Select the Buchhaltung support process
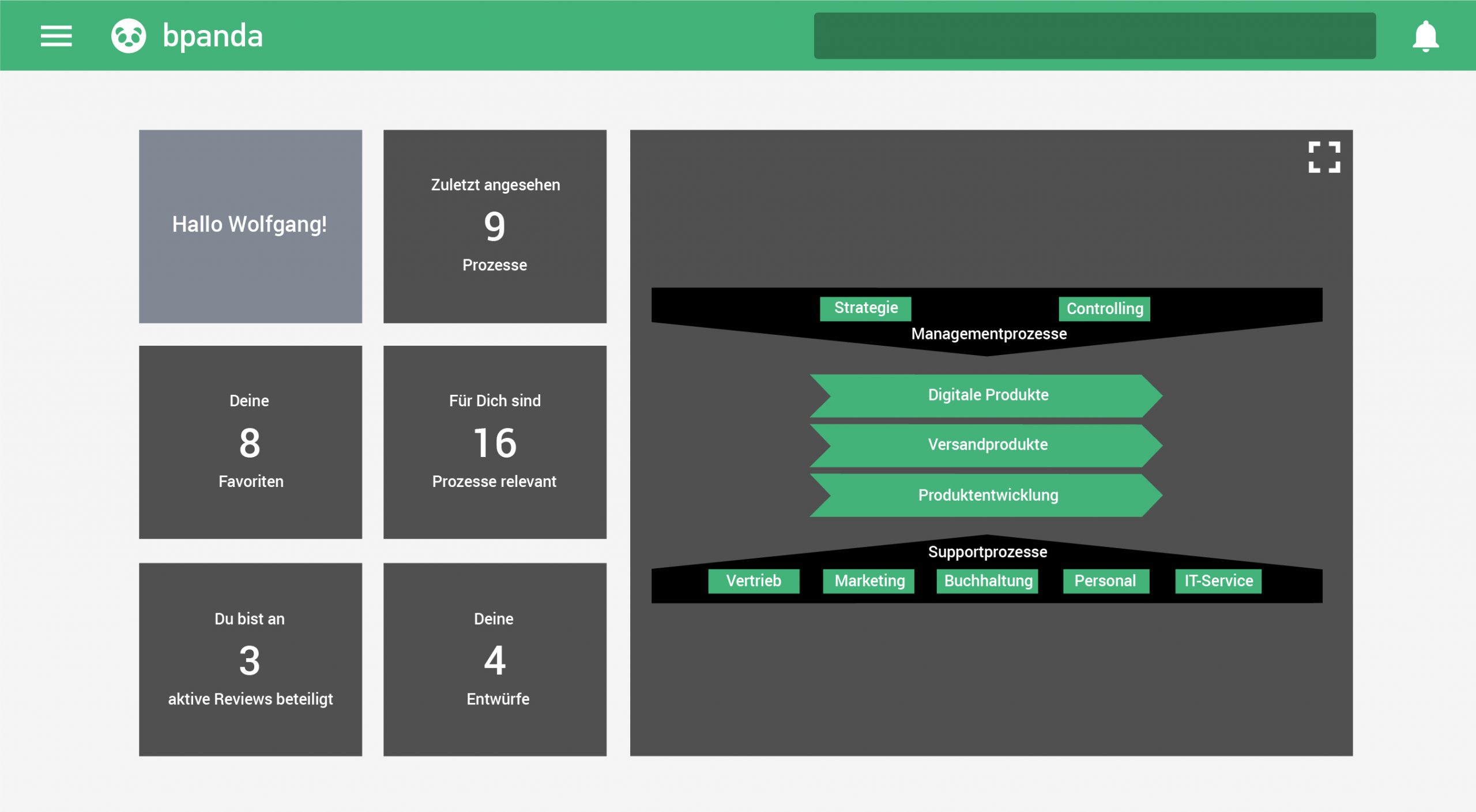The height and width of the screenshot is (812, 1476). pyautogui.click(x=987, y=581)
